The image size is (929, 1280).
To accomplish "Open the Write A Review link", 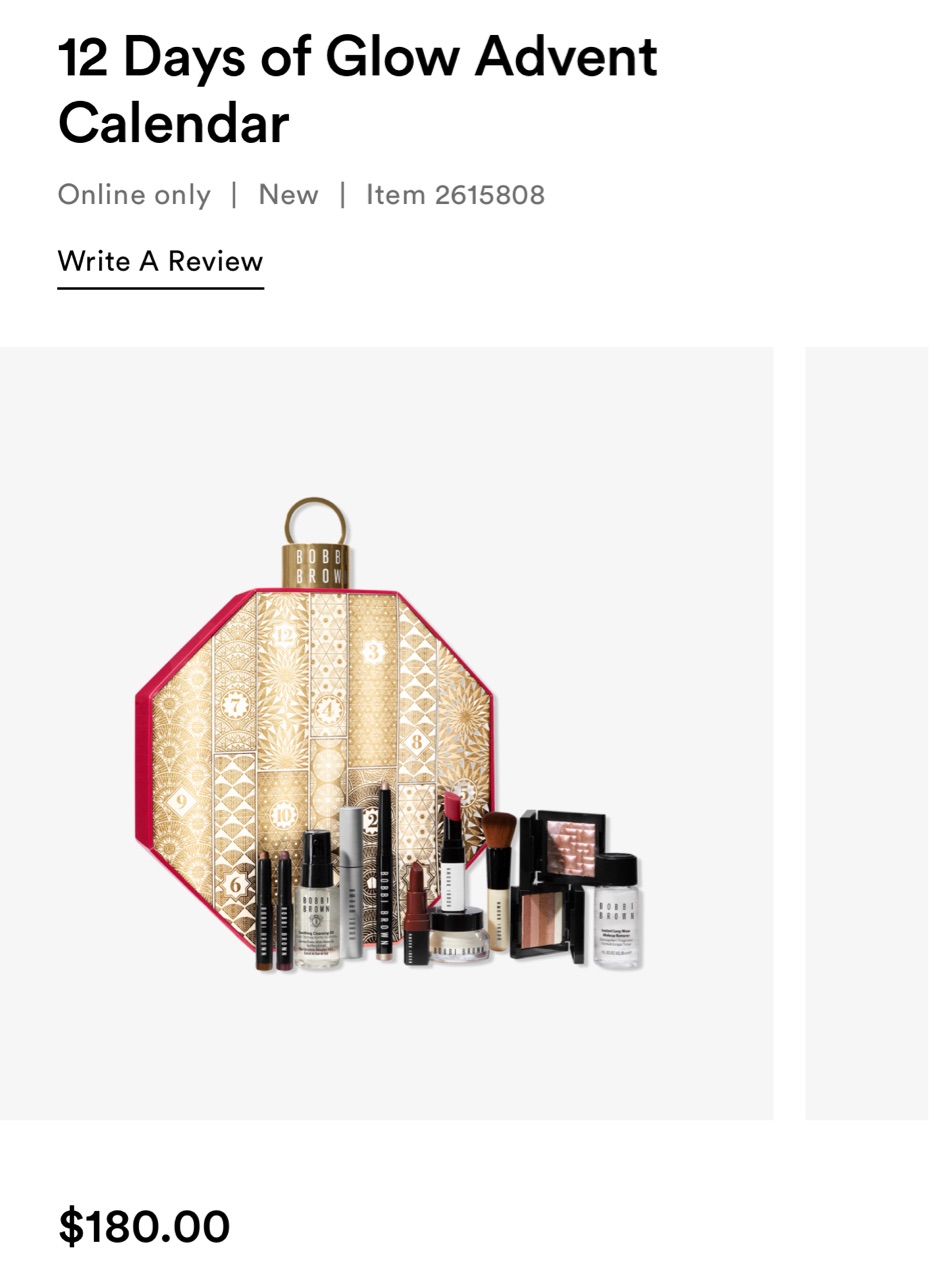I will click(160, 262).
